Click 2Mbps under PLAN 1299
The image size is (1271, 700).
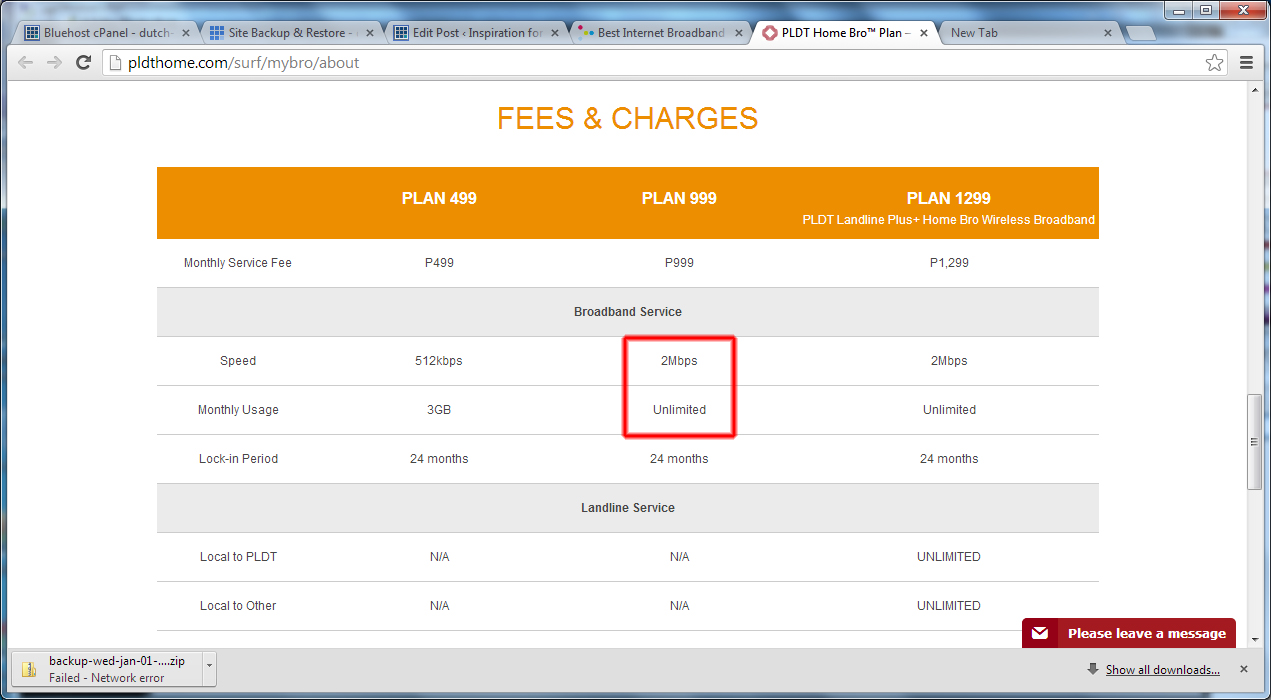tap(949, 361)
